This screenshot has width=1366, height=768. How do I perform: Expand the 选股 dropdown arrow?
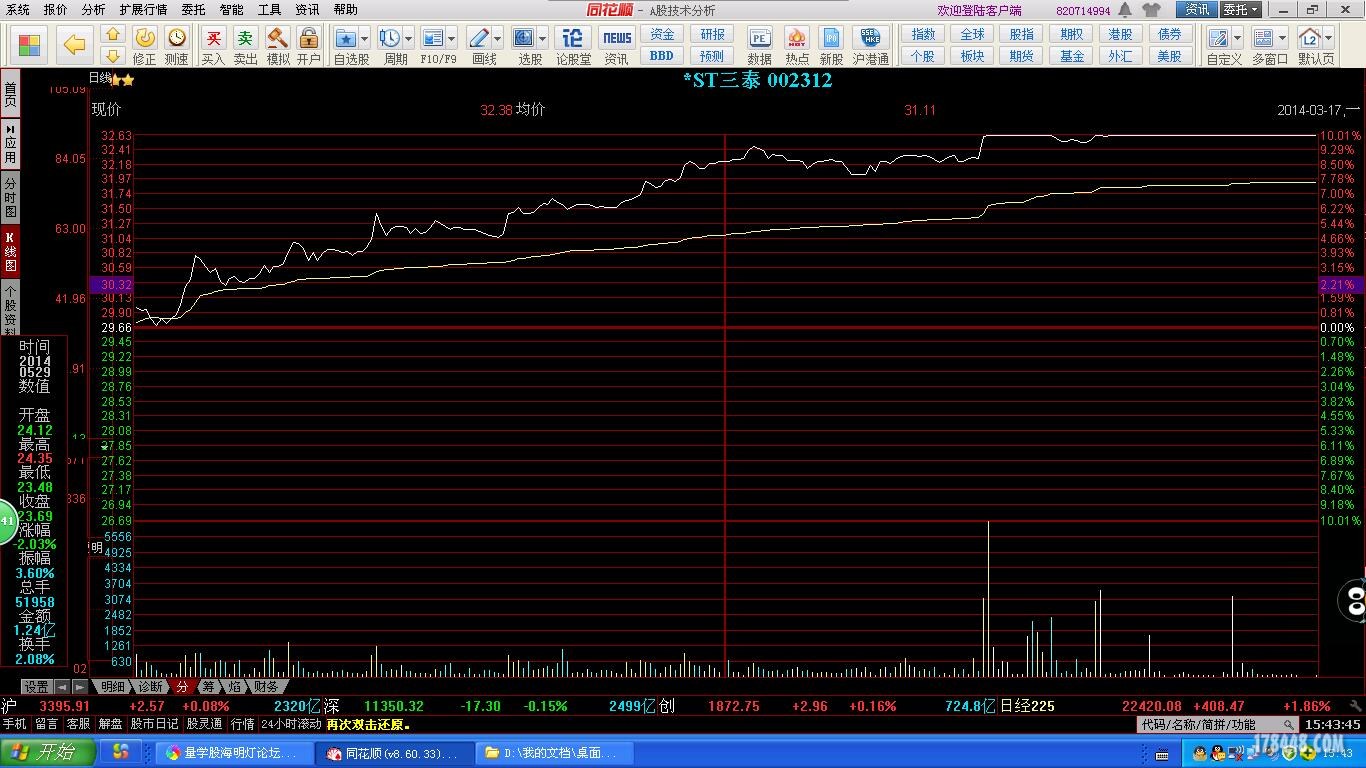coord(542,38)
